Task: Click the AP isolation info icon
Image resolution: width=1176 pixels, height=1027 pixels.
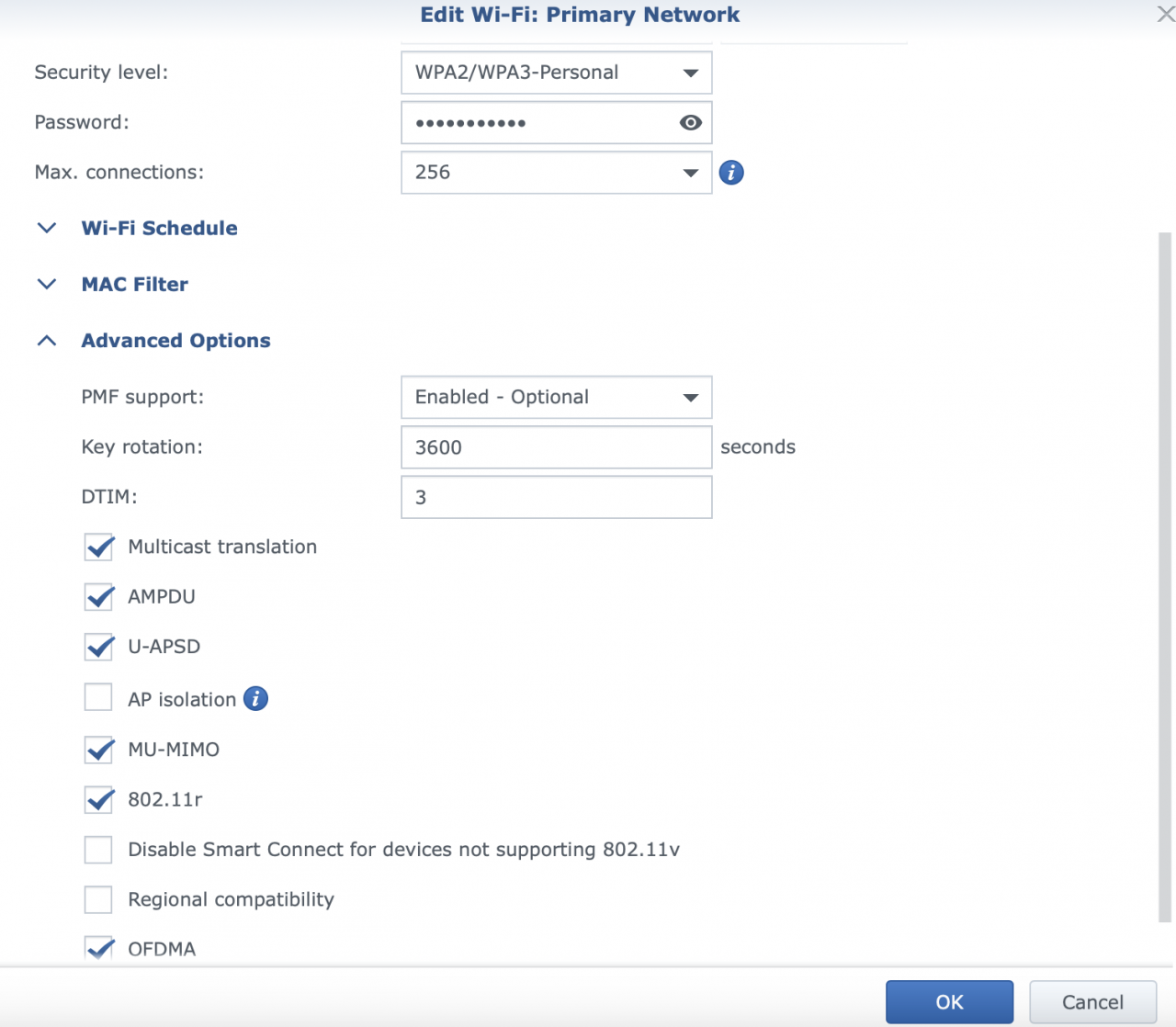Action: (255, 699)
